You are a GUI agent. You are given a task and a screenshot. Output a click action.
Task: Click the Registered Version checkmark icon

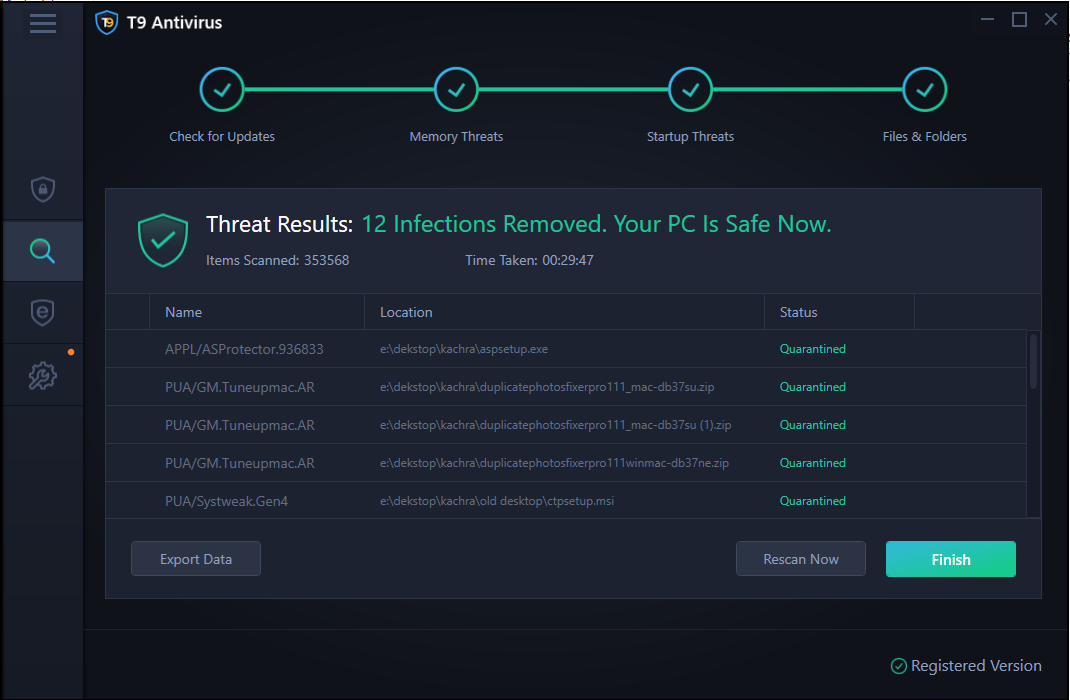click(899, 665)
